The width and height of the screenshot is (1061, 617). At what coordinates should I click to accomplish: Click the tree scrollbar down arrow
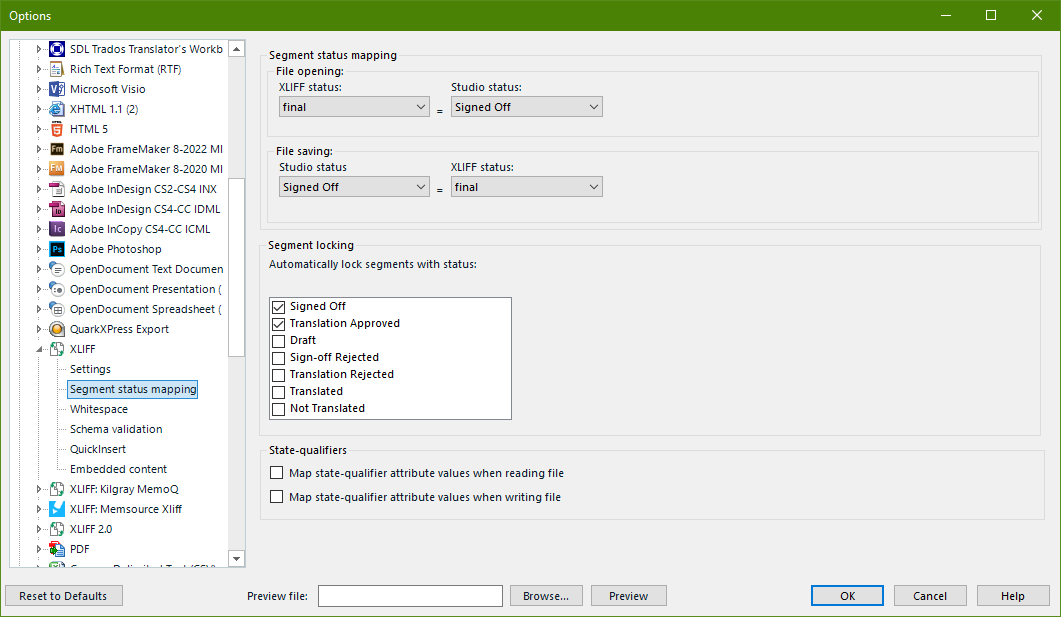(236, 559)
